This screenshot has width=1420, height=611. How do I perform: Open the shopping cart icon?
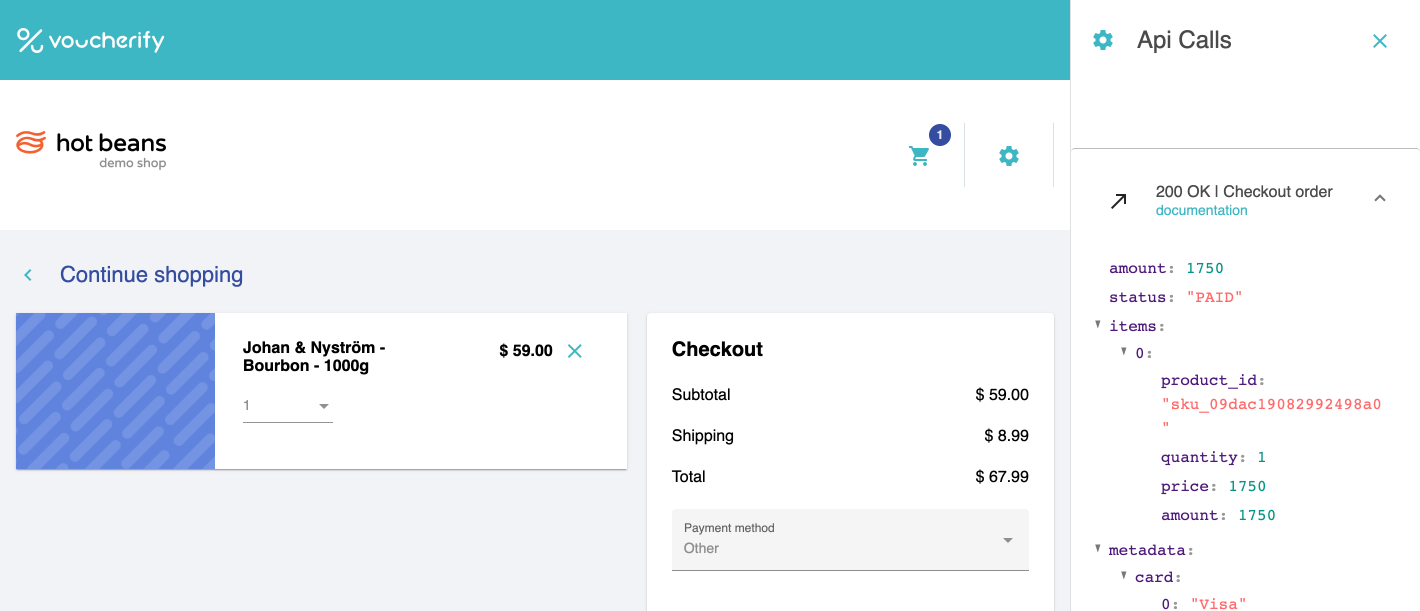[919, 156]
